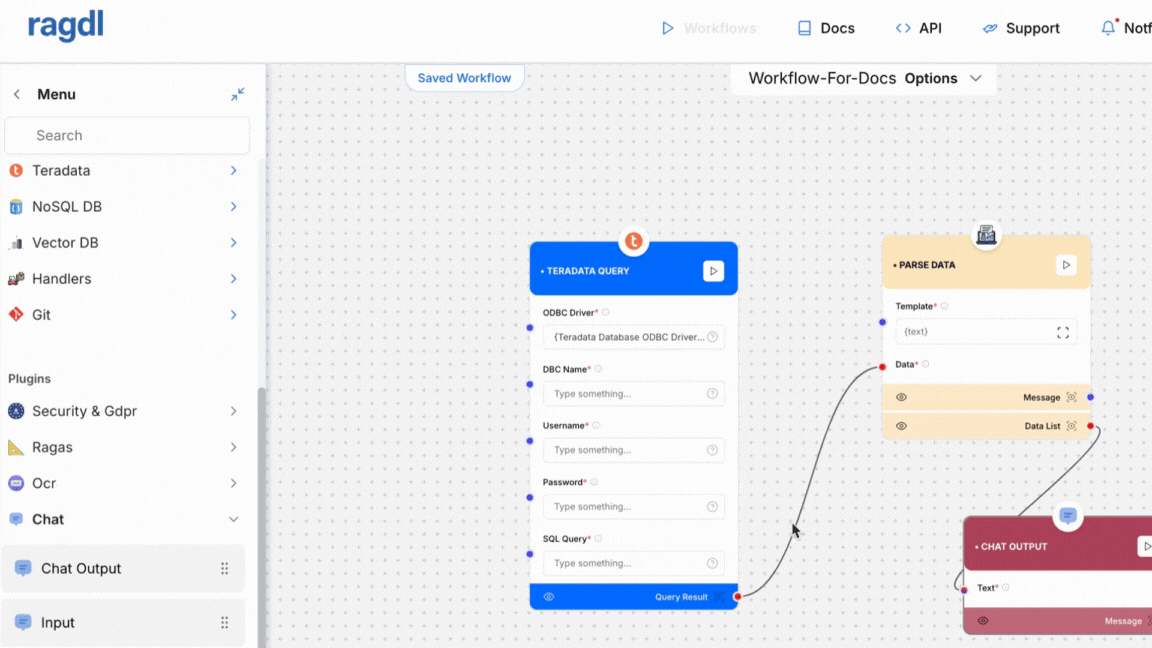Open the API nav item
This screenshot has width=1152, height=648.
(918, 28)
